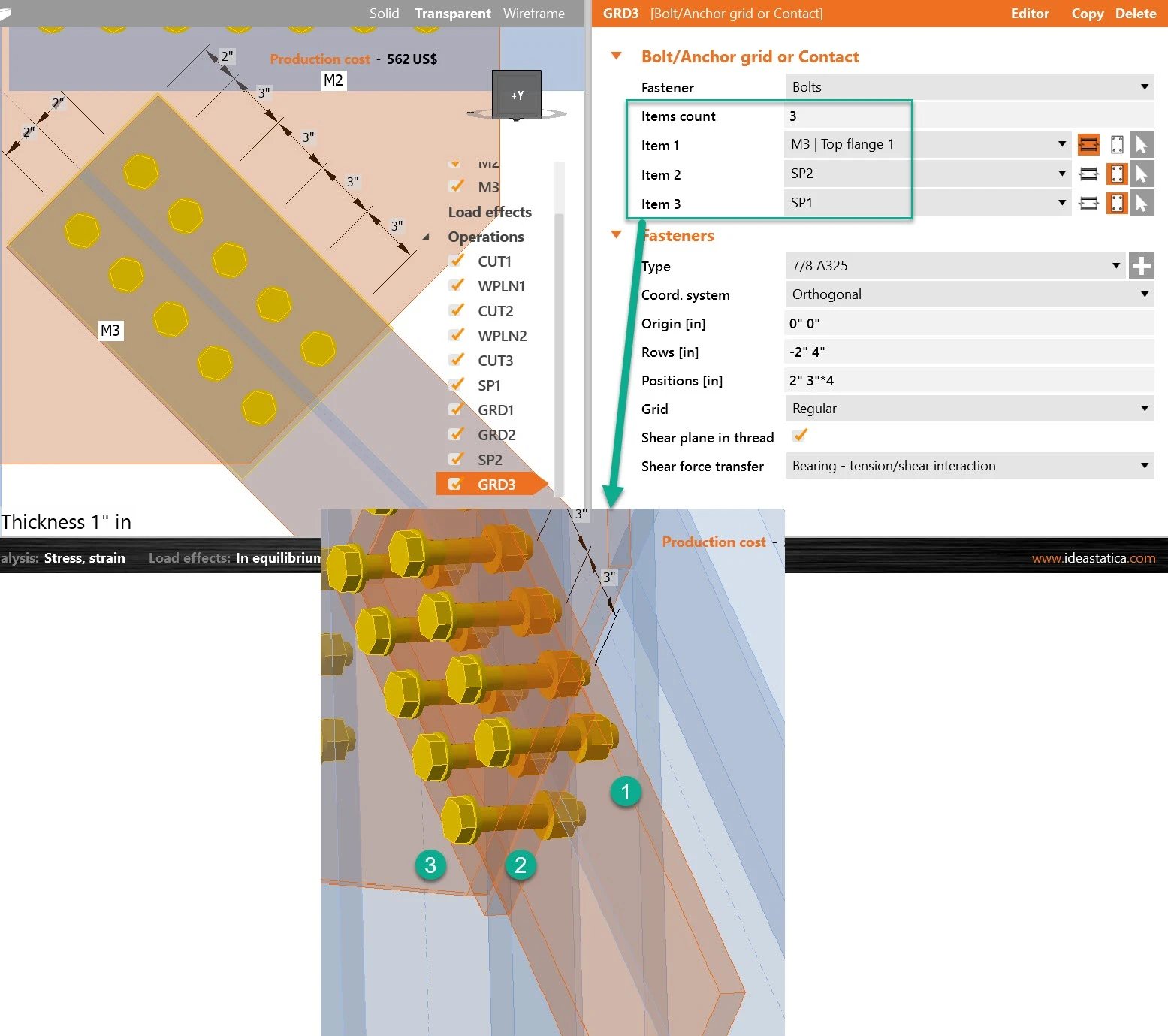Click the pick-in-scene arrow for Item 3
Screen dimensions: 1168x1036
[x=1142, y=203]
